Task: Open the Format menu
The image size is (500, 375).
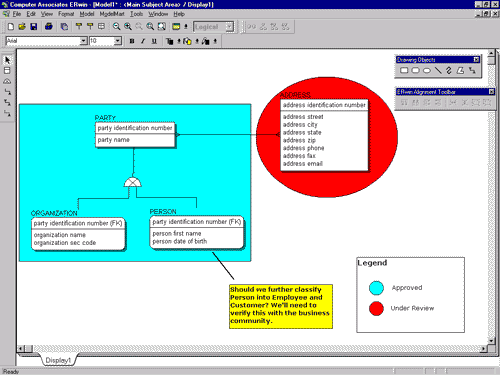Action: [66, 14]
